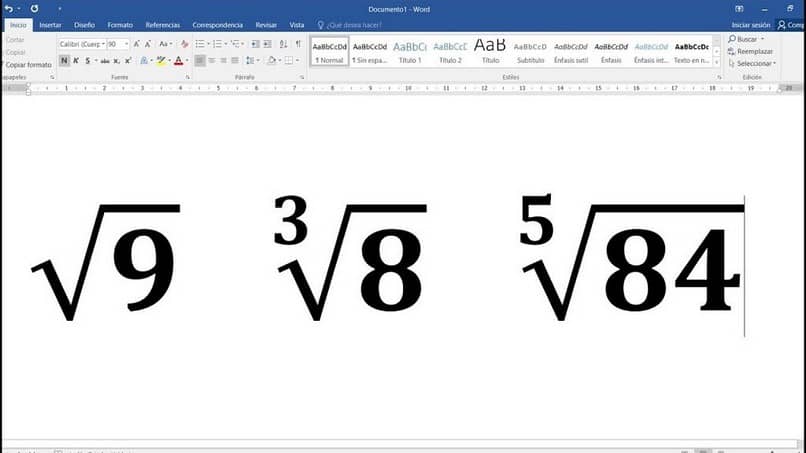
Task: Click the sort text icon
Action: 283,44
